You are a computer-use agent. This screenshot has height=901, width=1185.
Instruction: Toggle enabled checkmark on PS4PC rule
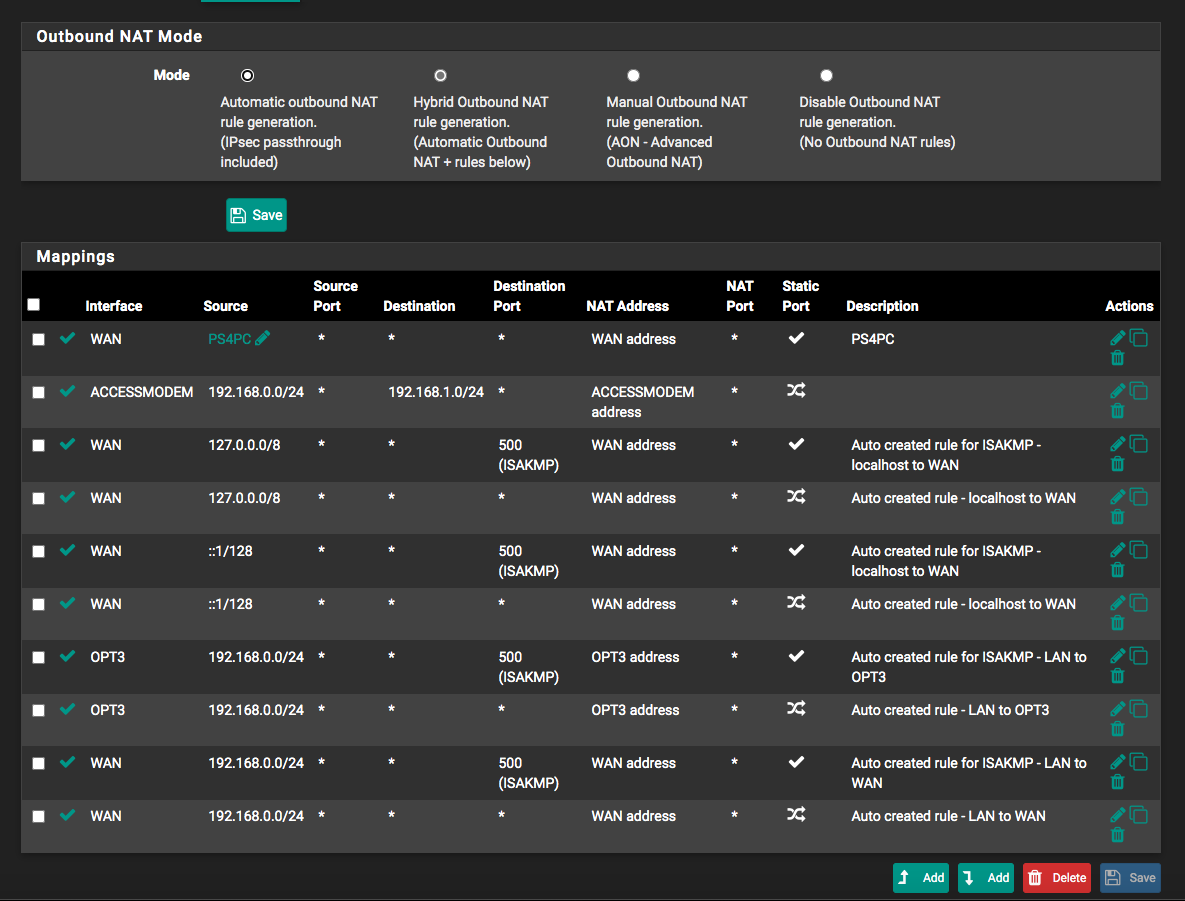click(67, 338)
